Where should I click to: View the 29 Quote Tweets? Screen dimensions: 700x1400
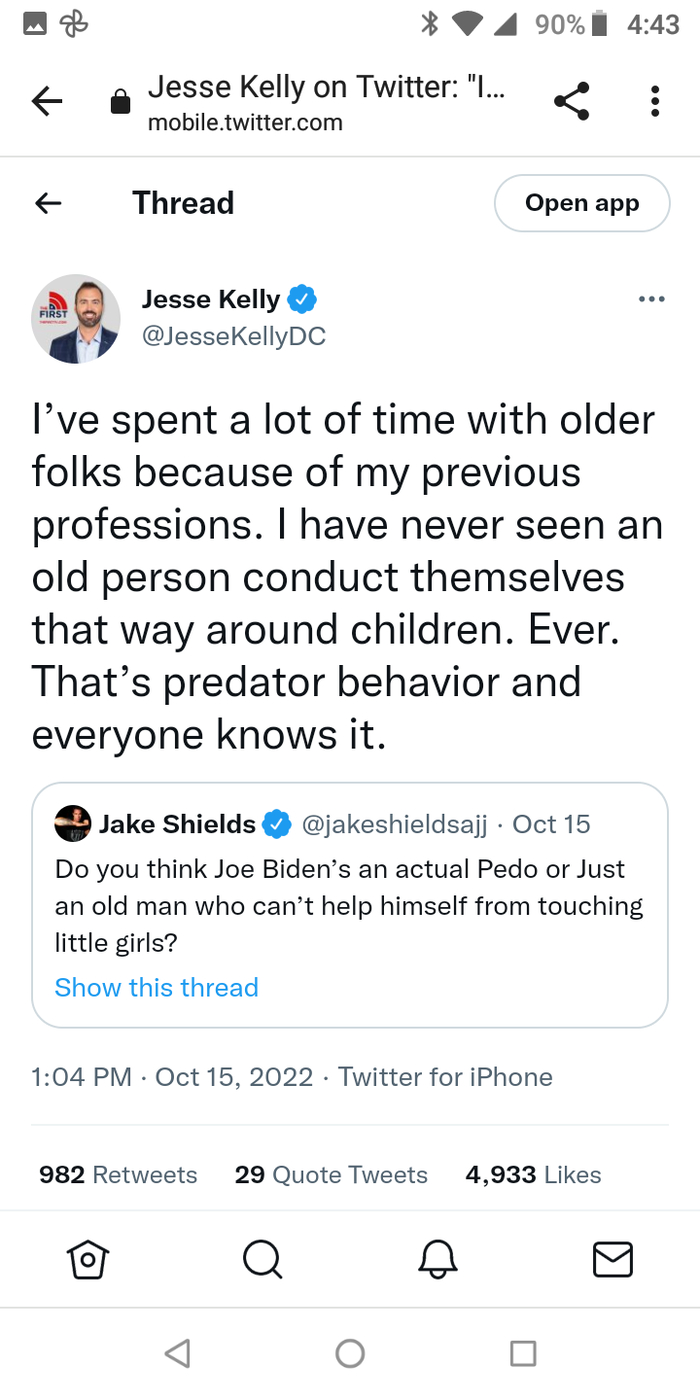click(331, 1175)
